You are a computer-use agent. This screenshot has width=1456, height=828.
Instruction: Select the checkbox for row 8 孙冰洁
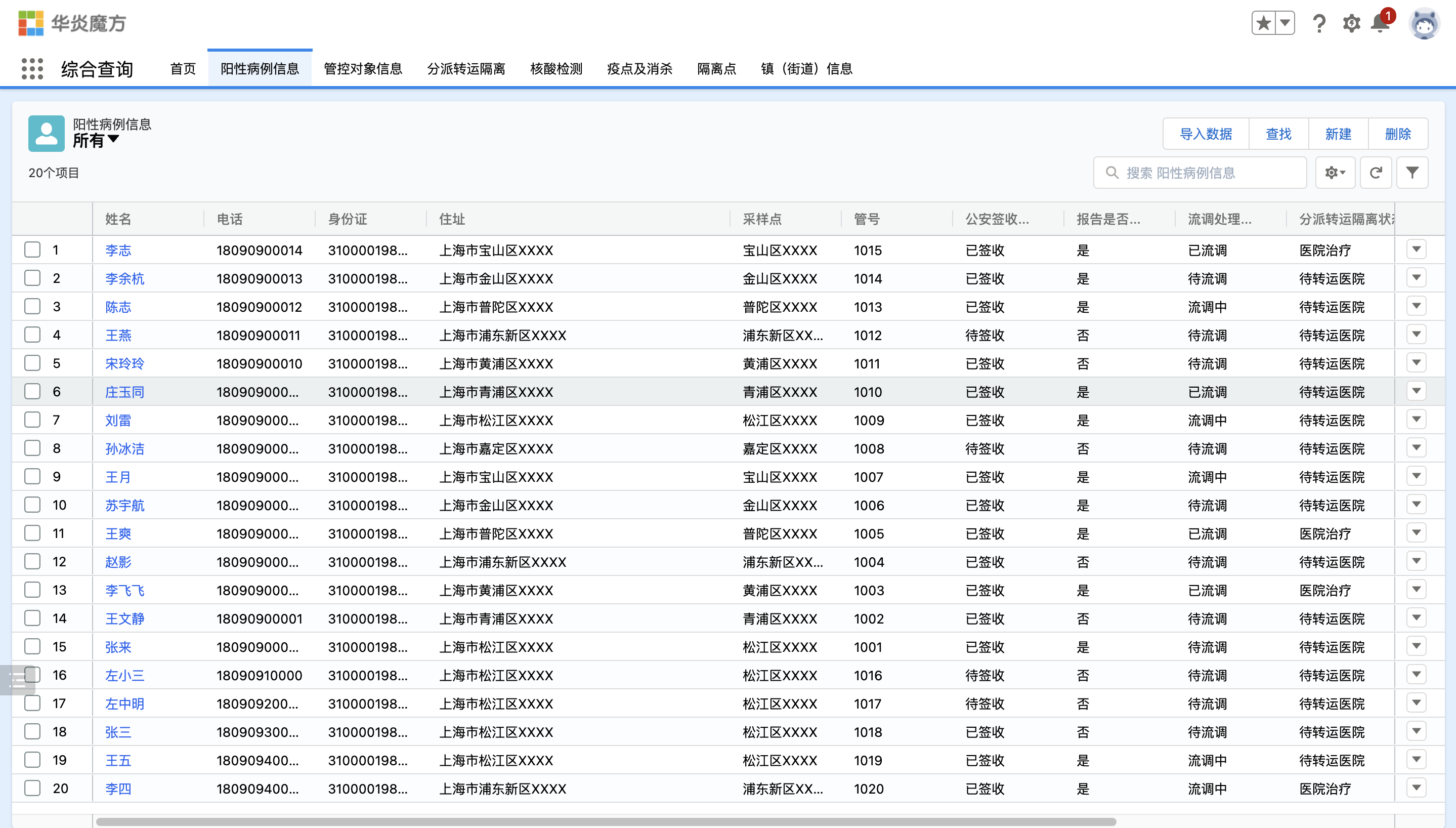click(x=32, y=448)
